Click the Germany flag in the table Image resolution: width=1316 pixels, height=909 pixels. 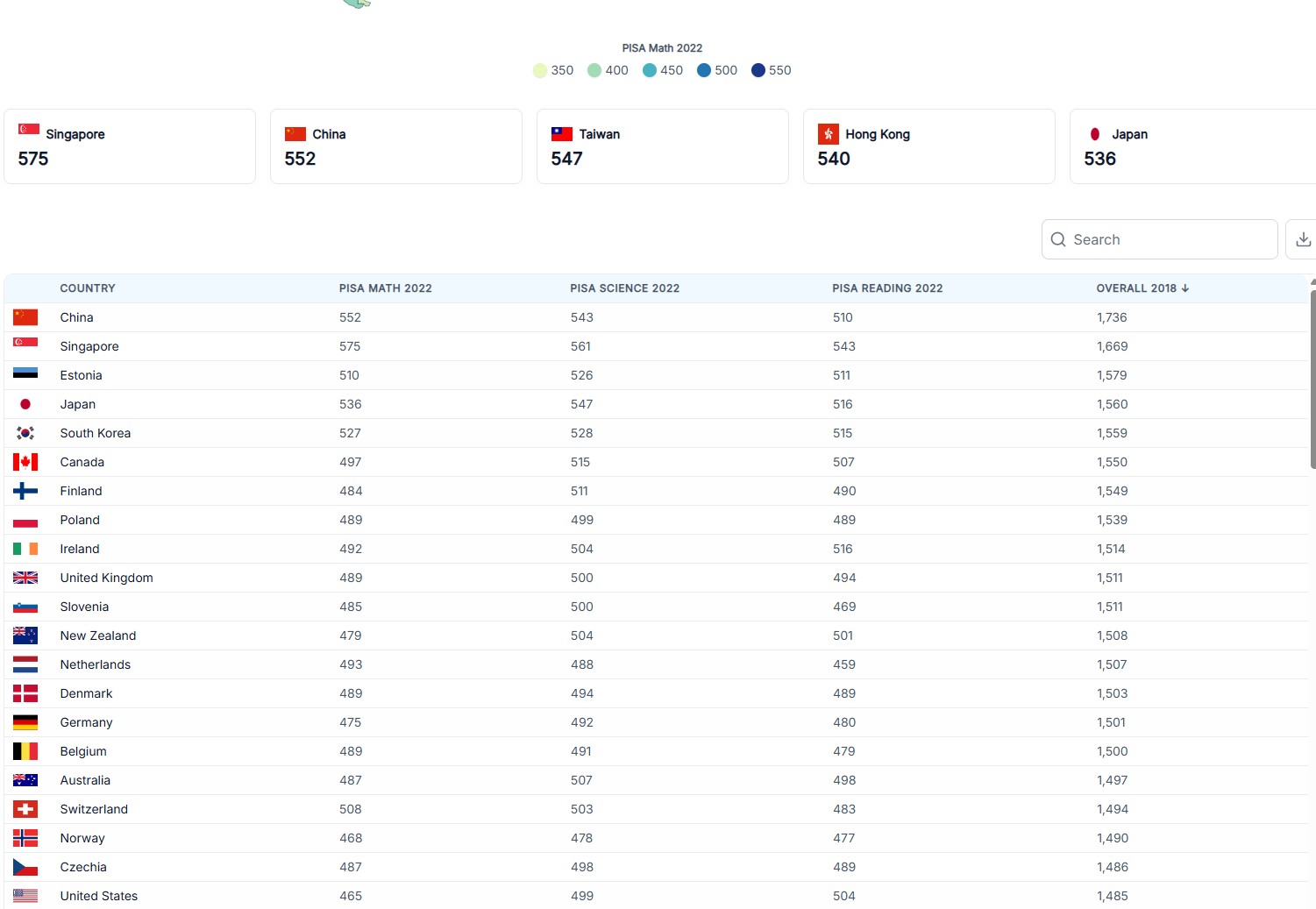tap(25, 722)
